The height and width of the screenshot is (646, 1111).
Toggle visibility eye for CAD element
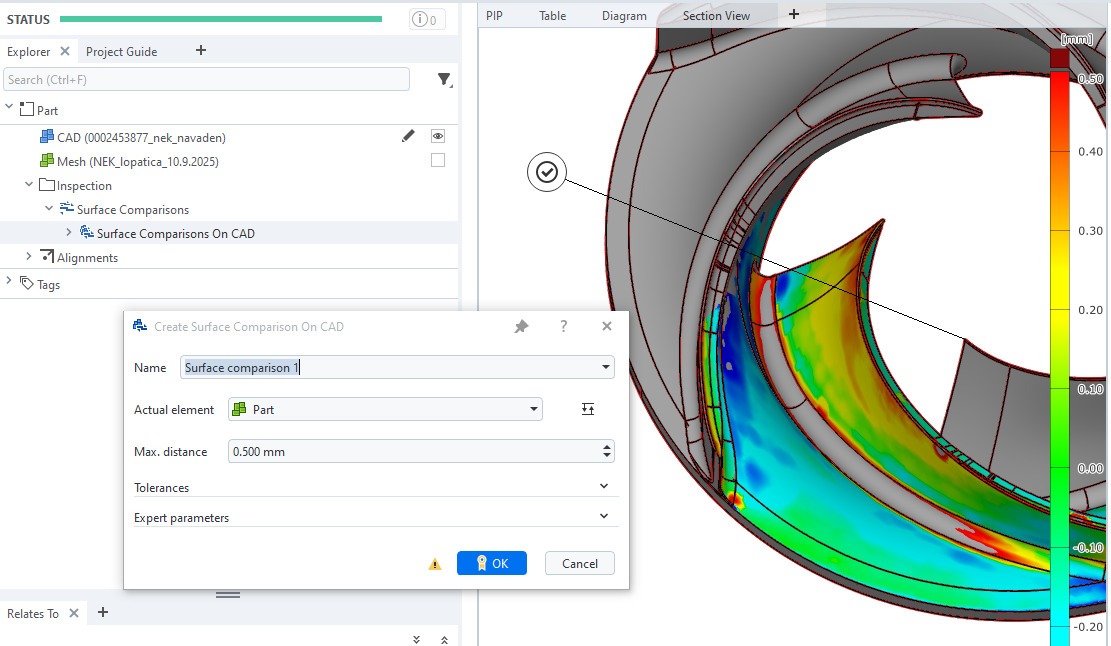coord(437,136)
